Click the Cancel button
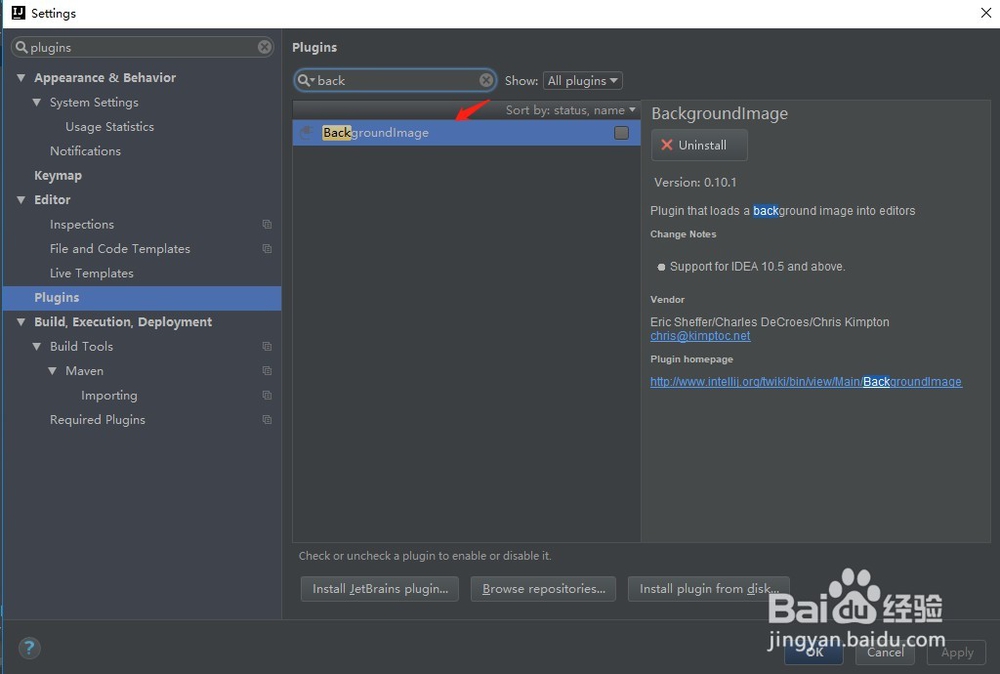1000x674 pixels. (885, 652)
